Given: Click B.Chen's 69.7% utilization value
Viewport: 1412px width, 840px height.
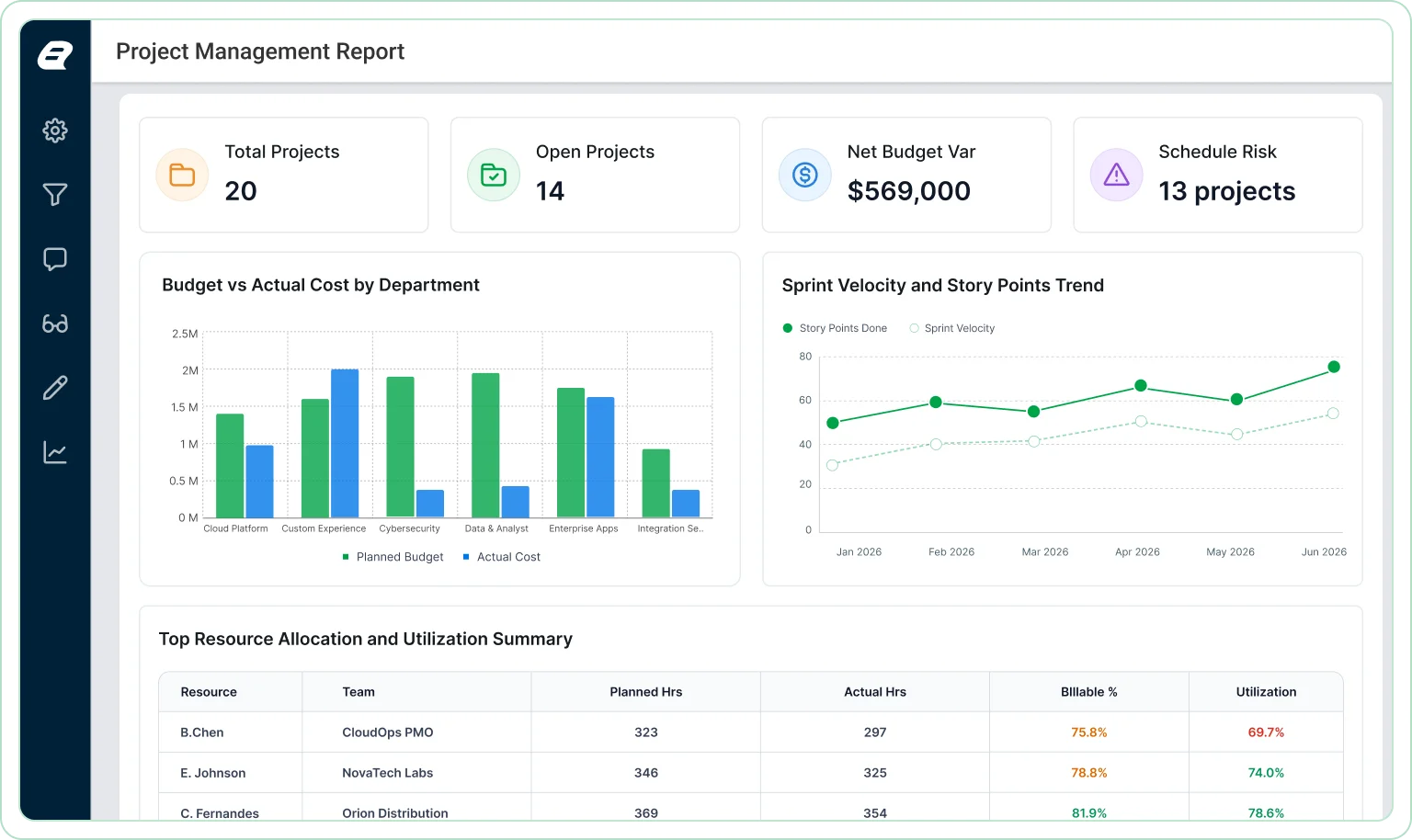Looking at the screenshot, I should click(1266, 732).
